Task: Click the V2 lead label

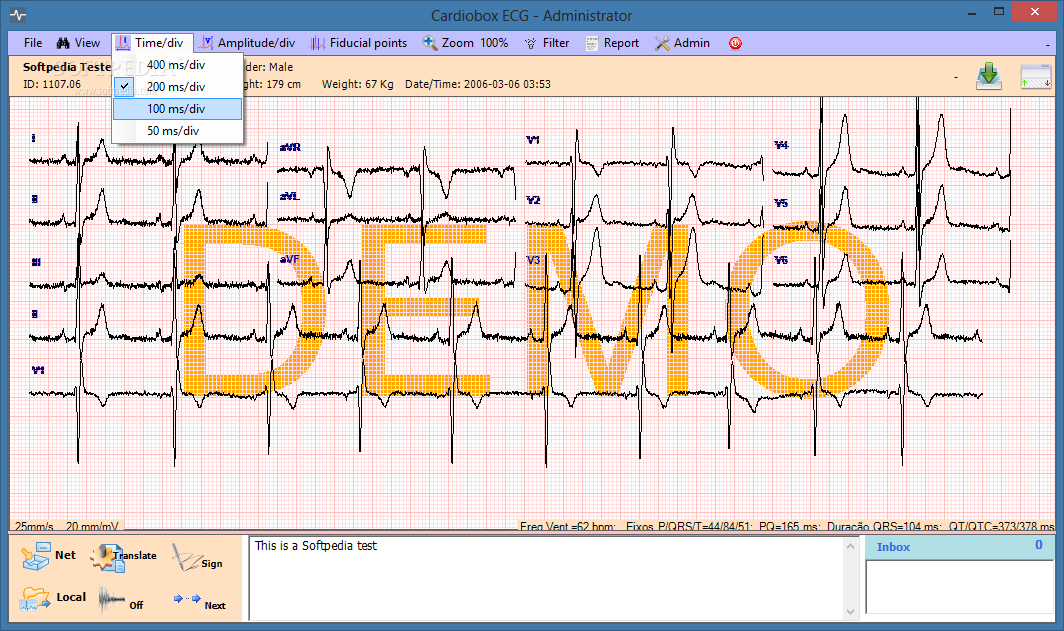Action: pos(533,200)
